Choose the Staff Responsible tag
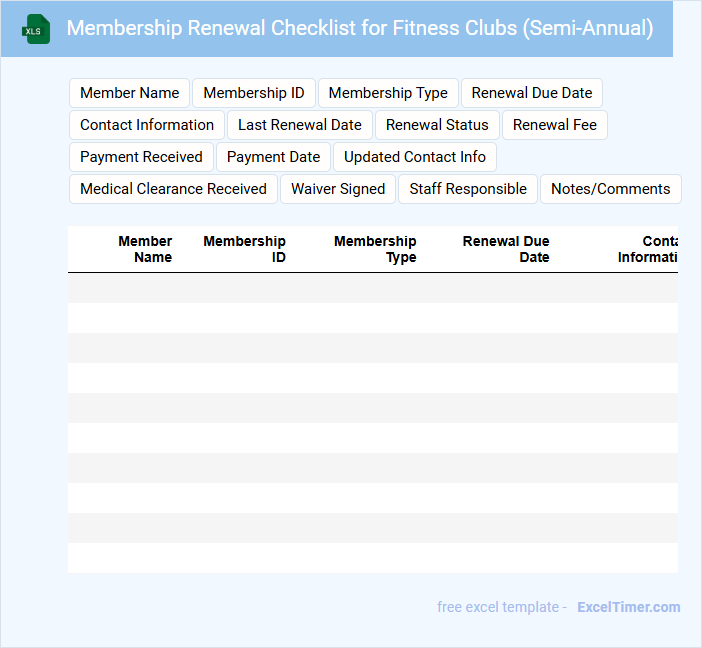Viewport: 702px width, 648px height. (x=468, y=189)
